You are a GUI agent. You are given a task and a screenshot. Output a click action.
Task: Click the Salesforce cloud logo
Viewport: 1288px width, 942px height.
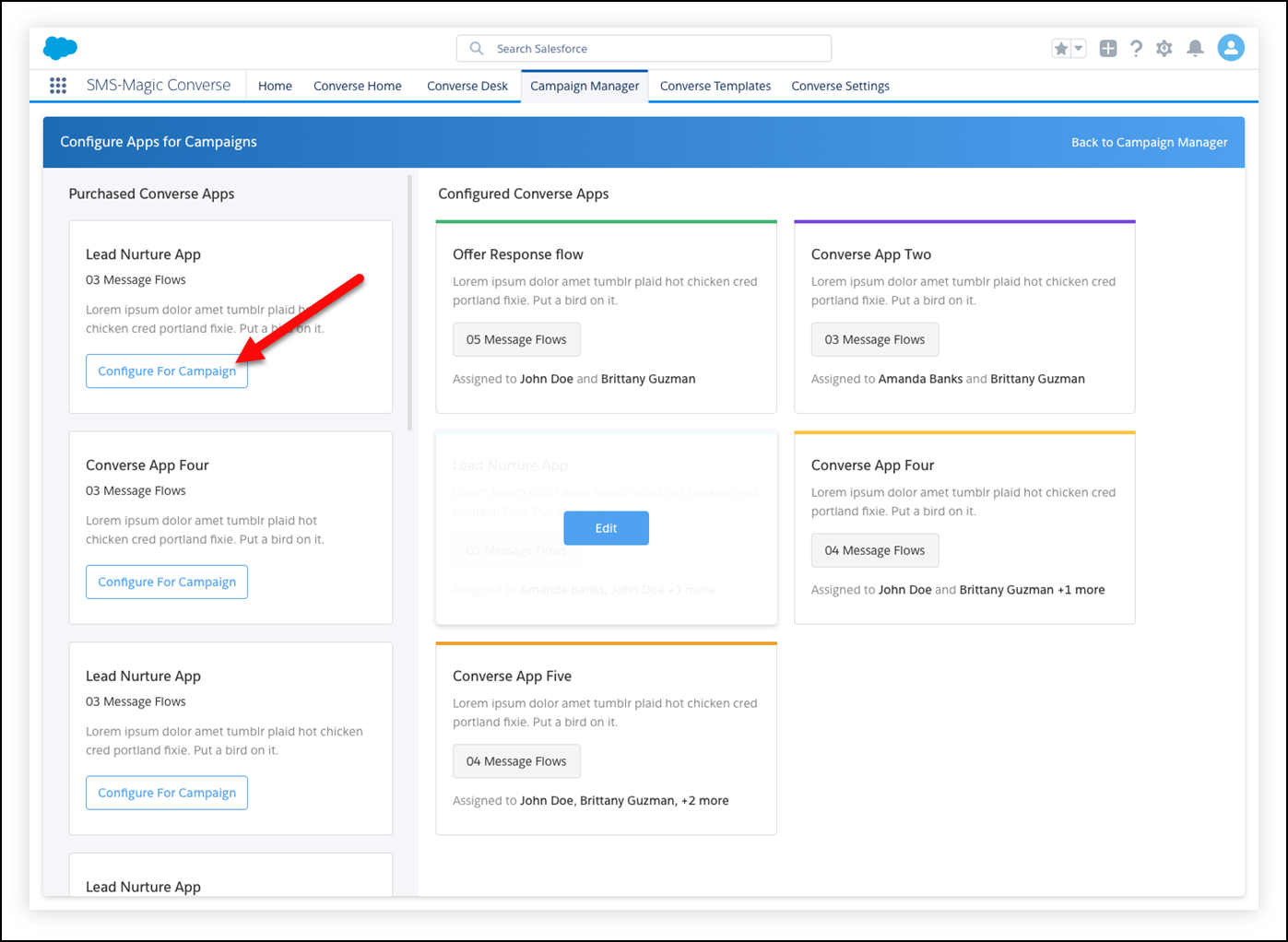tap(61, 48)
